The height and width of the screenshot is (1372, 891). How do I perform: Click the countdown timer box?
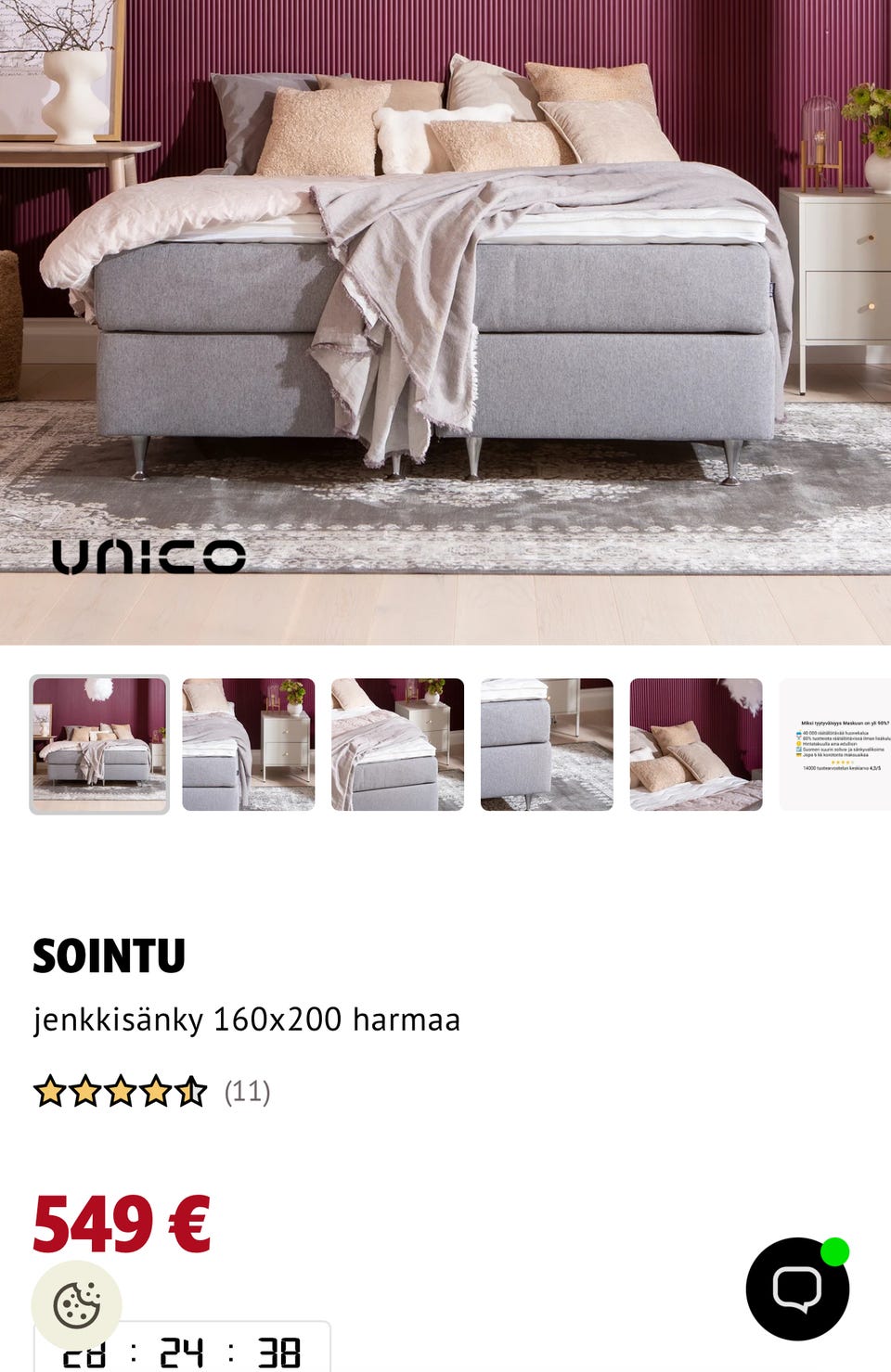182,1347
